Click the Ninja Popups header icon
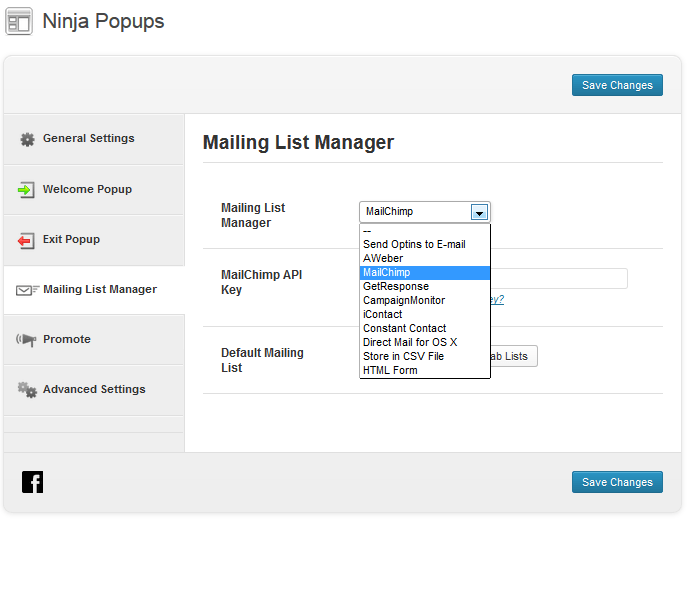The height and width of the screenshot is (599, 689). [19, 21]
